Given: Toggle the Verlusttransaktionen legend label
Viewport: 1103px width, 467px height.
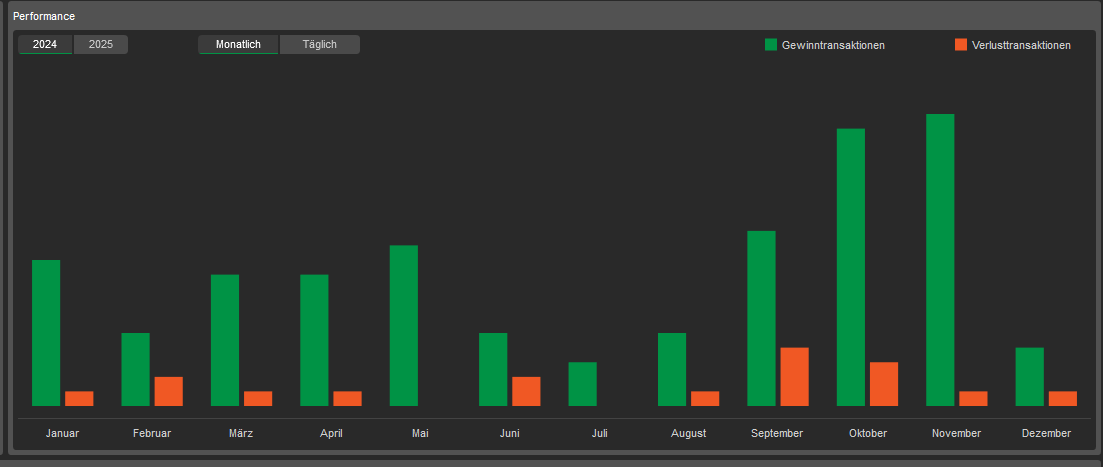Looking at the screenshot, I should point(1021,45).
